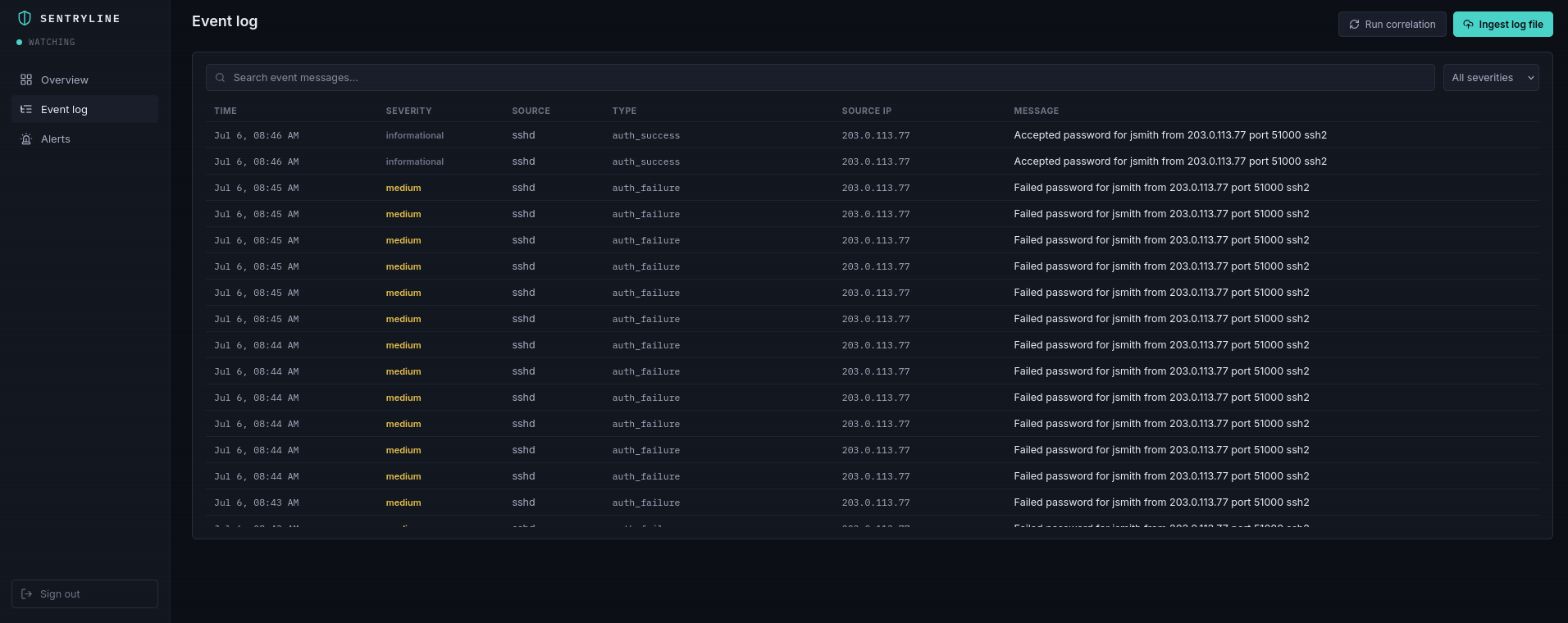
Task: Open the All severities filter dropdown
Action: pos(1491,78)
